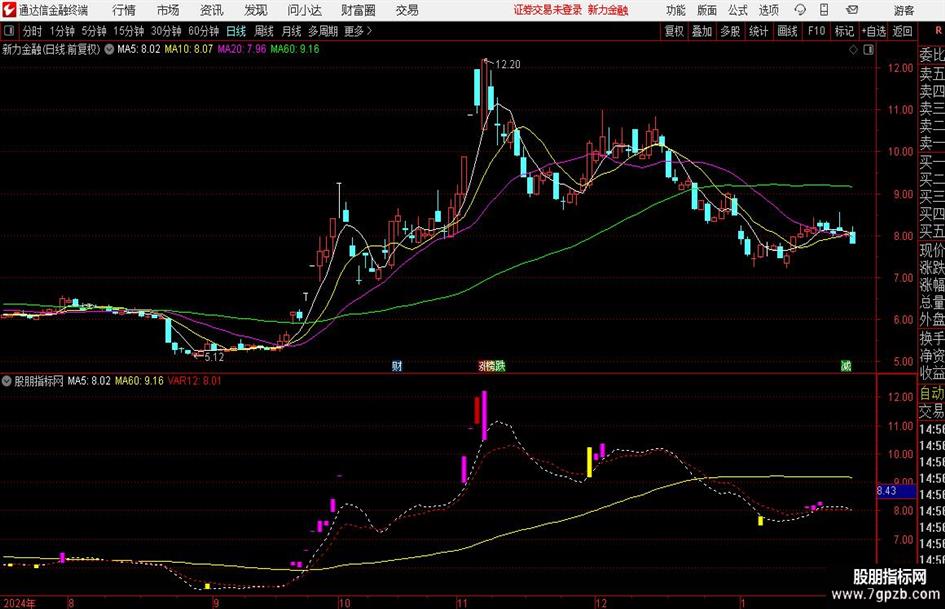Image resolution: width=945 pixels, height=609 pixels.
Task: Switch to 60分钟 period
Action: click(204, 31)
